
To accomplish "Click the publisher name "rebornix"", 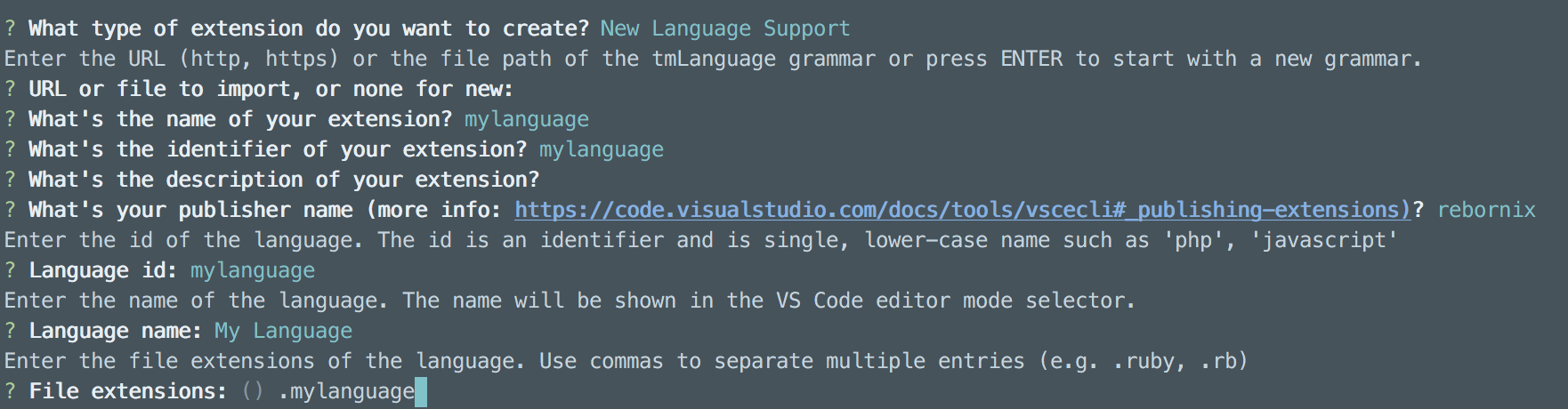I will [1486, 210].
